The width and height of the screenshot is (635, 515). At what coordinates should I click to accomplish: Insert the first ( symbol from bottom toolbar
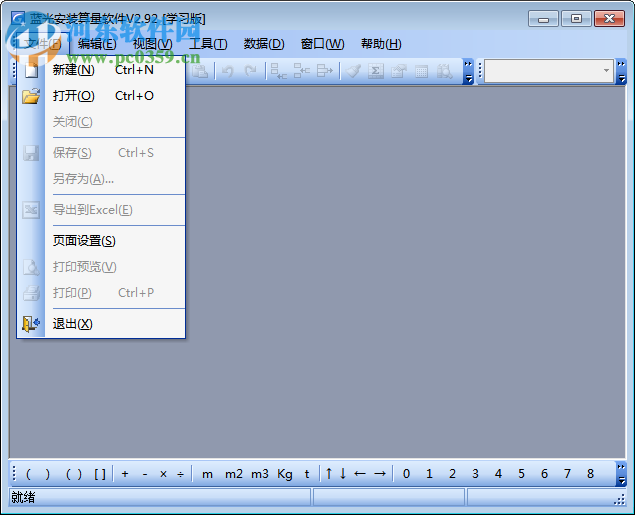28,474
